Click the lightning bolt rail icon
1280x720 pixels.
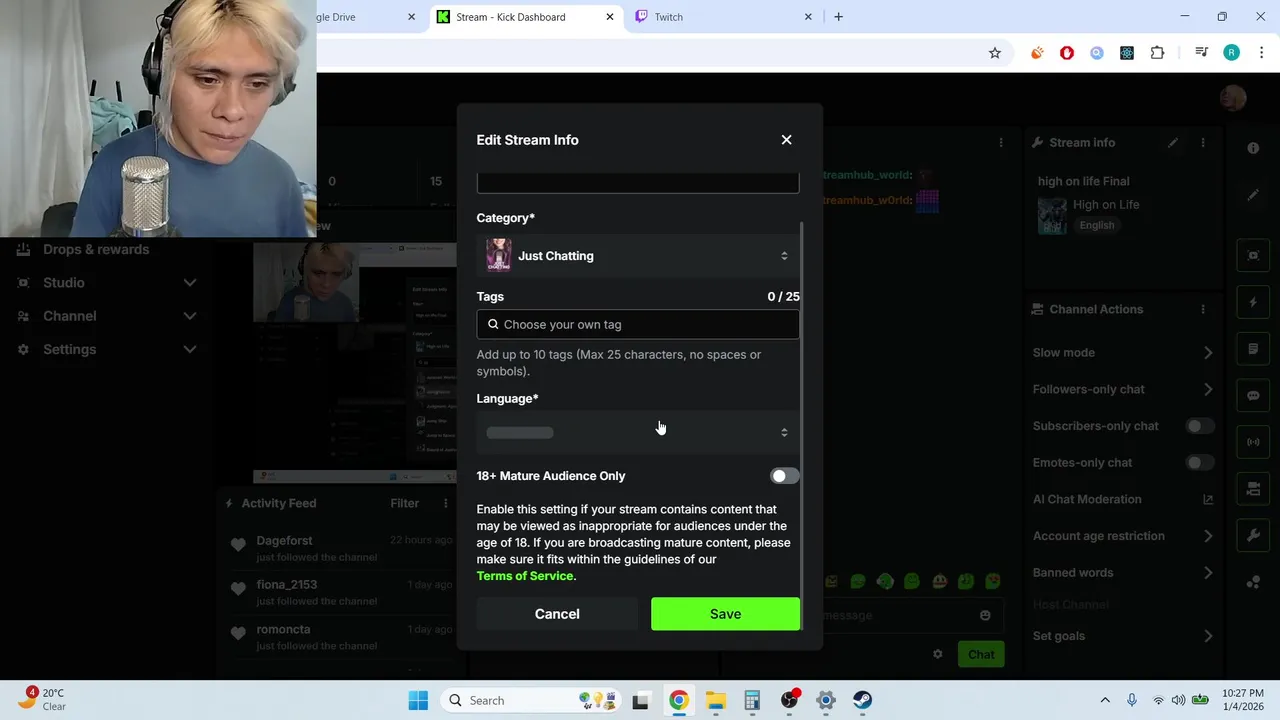tap(1253, 302)
